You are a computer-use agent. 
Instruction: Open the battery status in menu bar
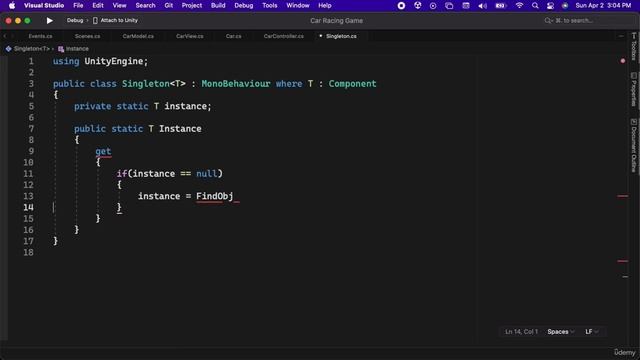(x=500, y=5)
